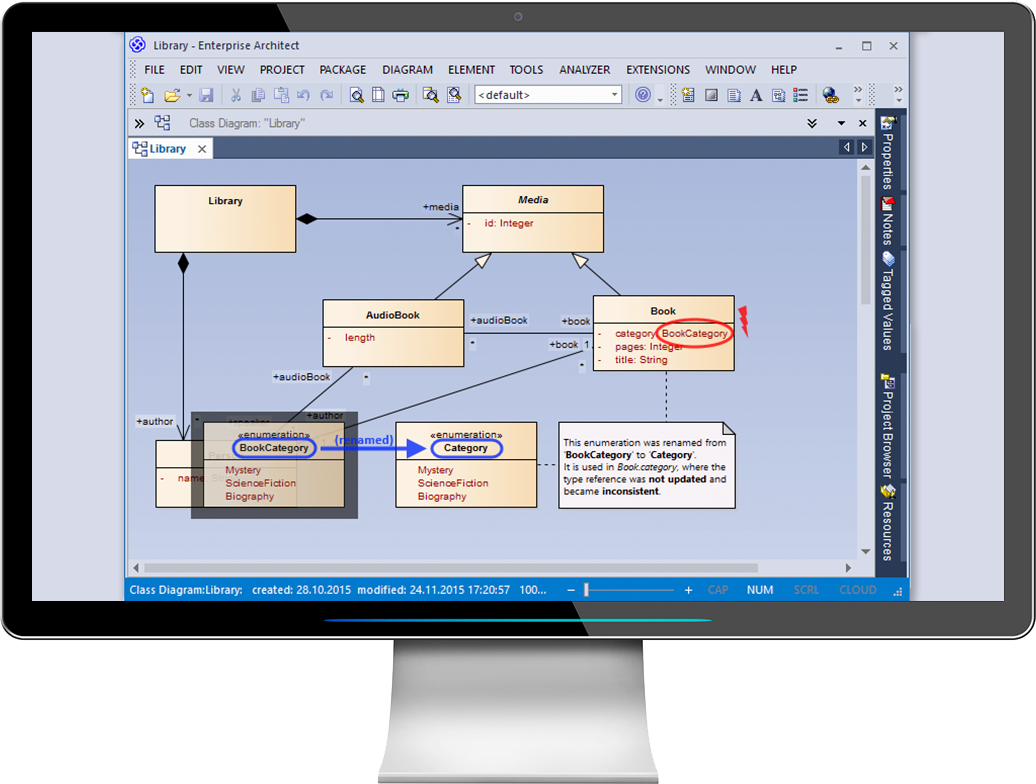Expand the diagram toolbox double-chevron on the left
The width and height of the screenshot is (1036, 784).
[139, 124]
